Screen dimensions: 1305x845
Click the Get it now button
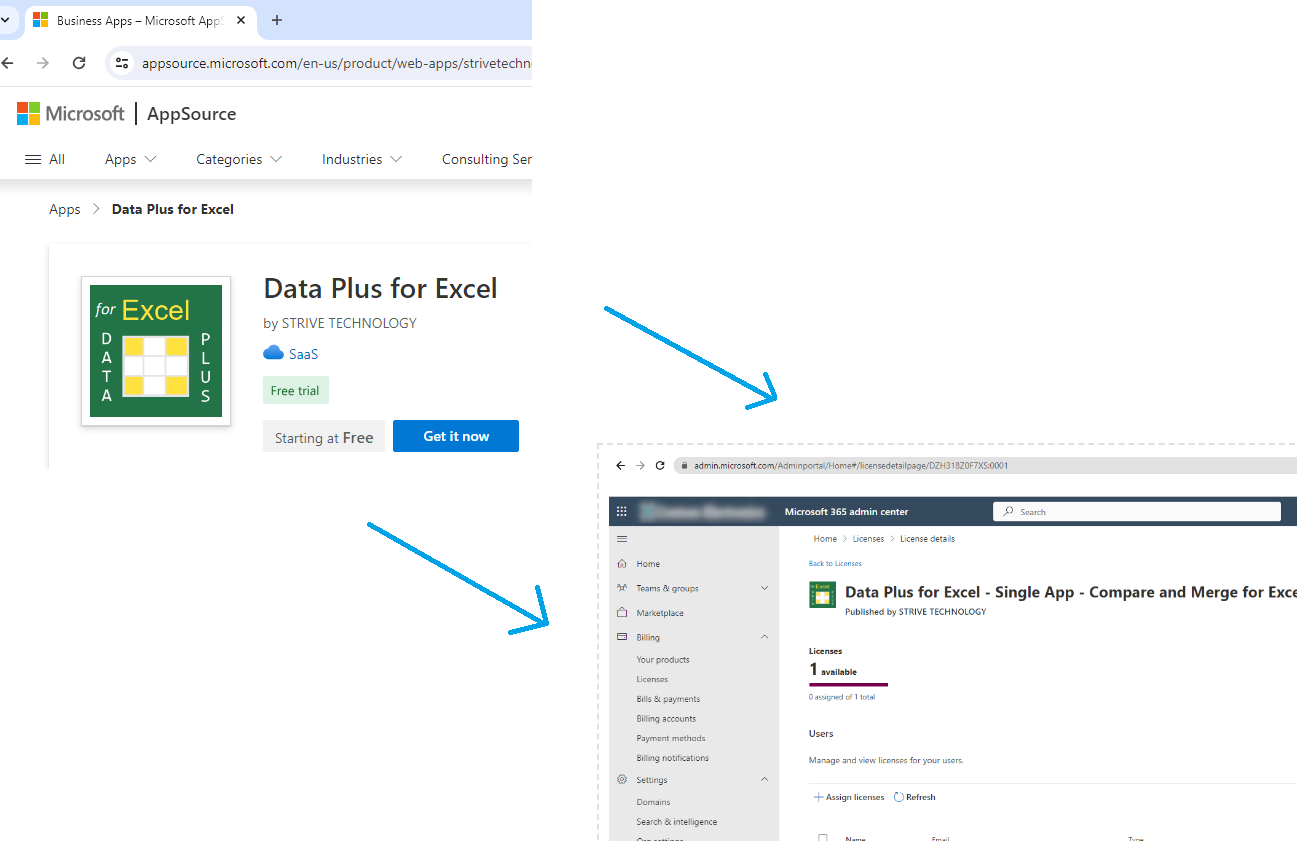(456, 436)
